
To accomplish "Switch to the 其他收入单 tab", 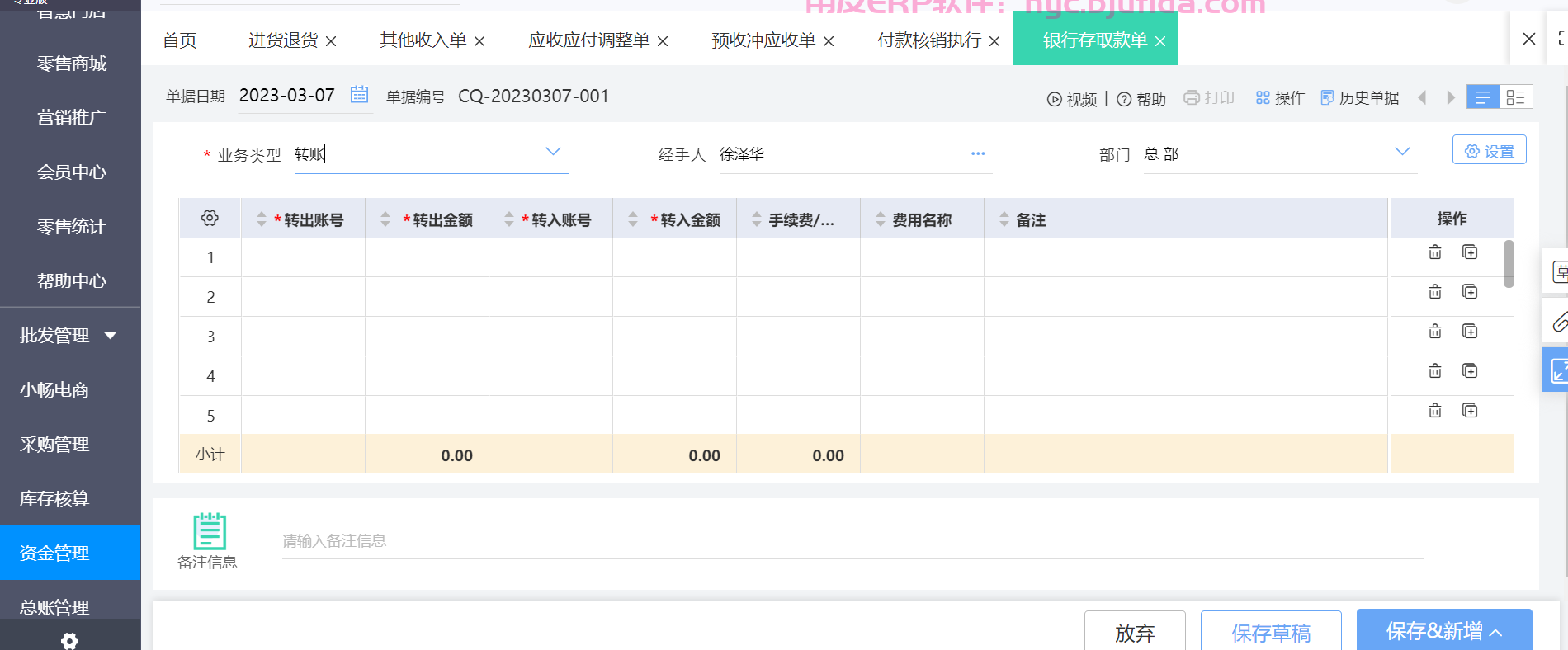I will click(x=423, y=40).
